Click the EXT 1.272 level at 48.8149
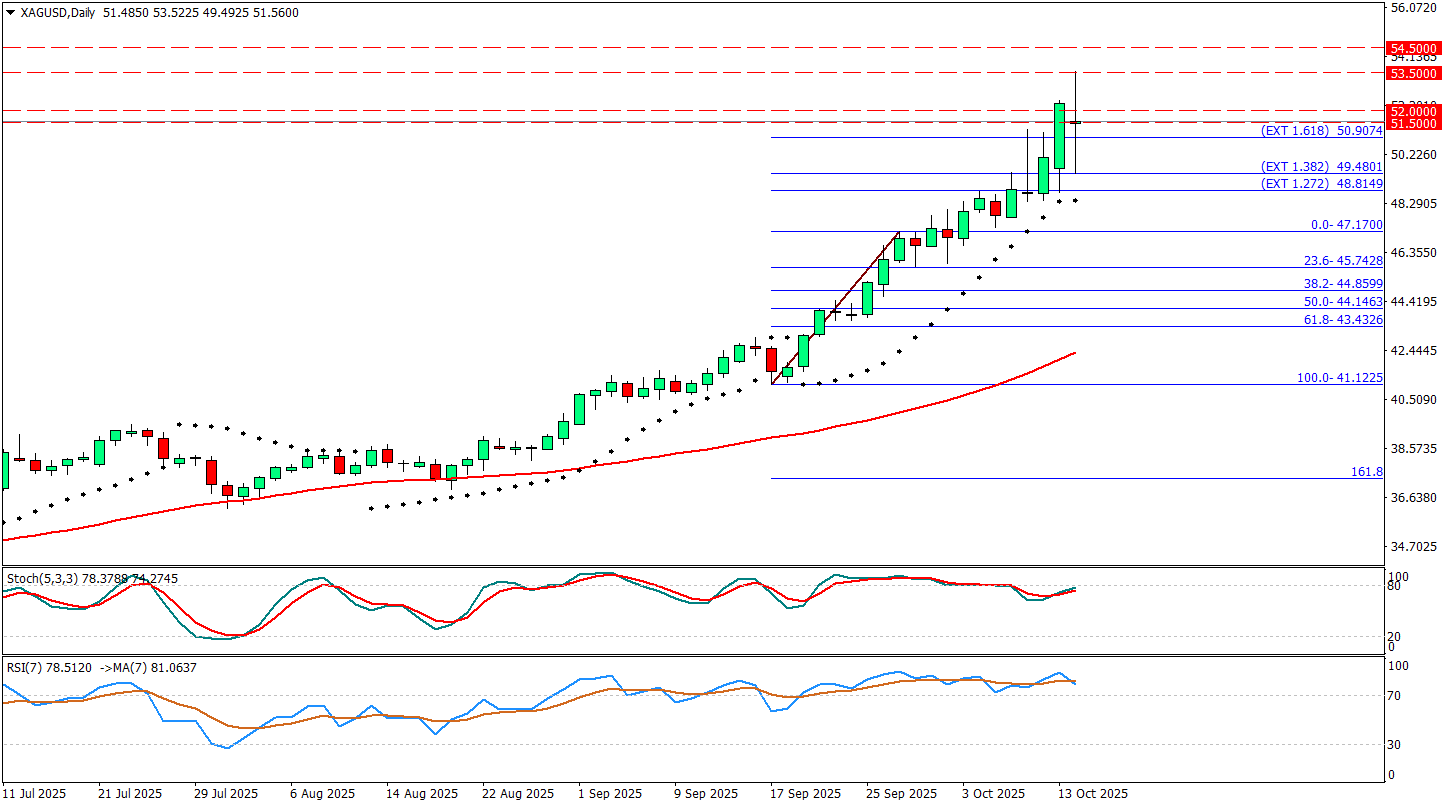This screenshot has width=1448, height=806. 1321,184
